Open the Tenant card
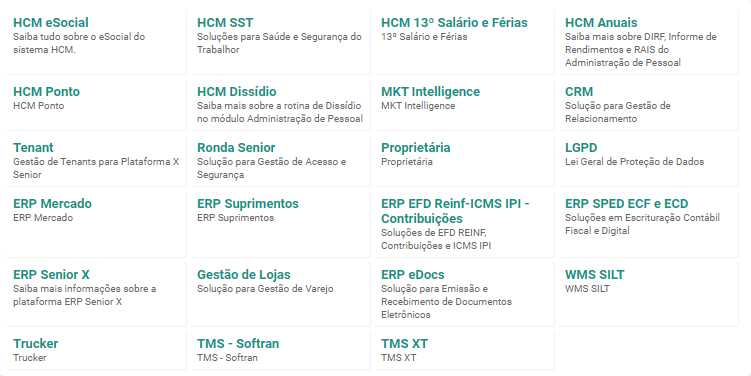 click(96, 160)
